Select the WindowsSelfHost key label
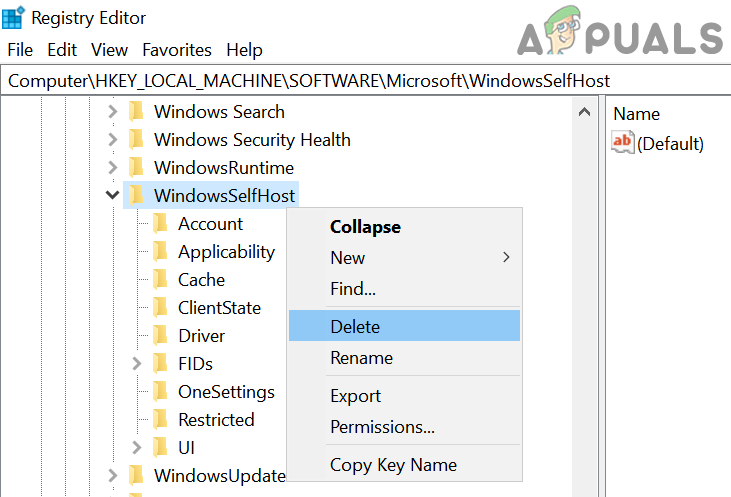Viewport: 731px width, 497px height. [x=224, y=196]
